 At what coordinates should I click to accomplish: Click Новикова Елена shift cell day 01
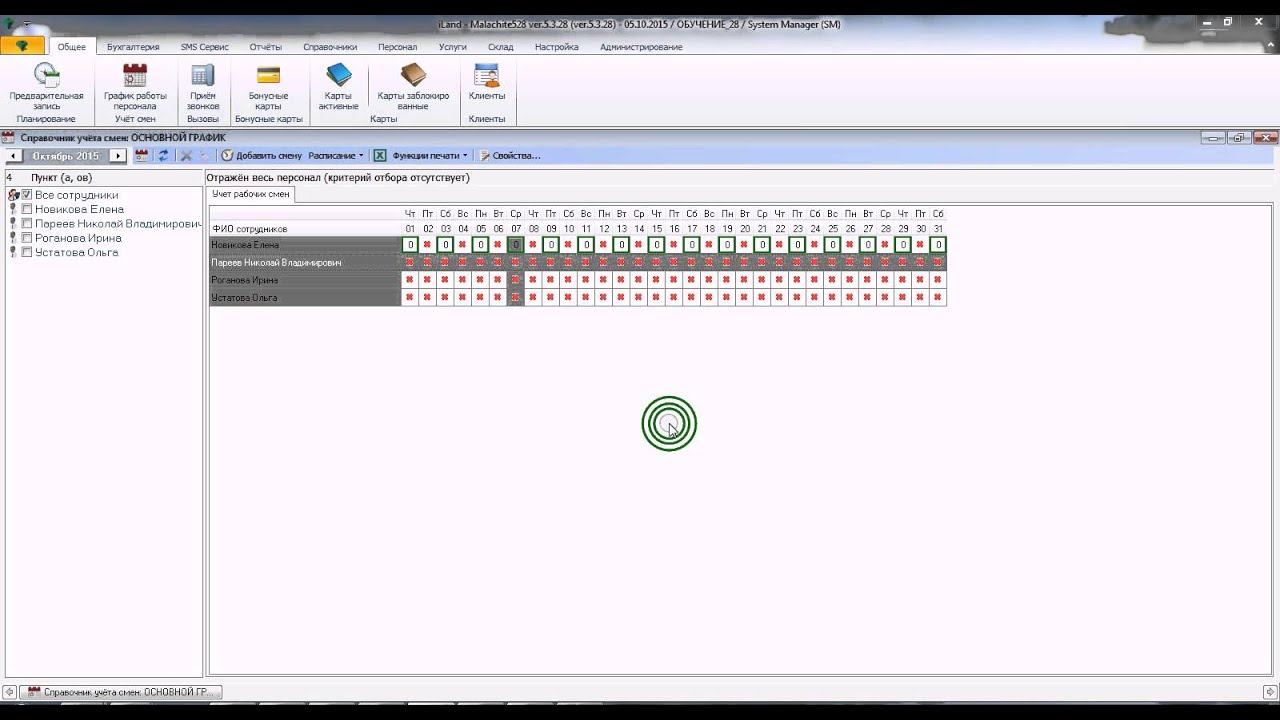pos(410,245)
